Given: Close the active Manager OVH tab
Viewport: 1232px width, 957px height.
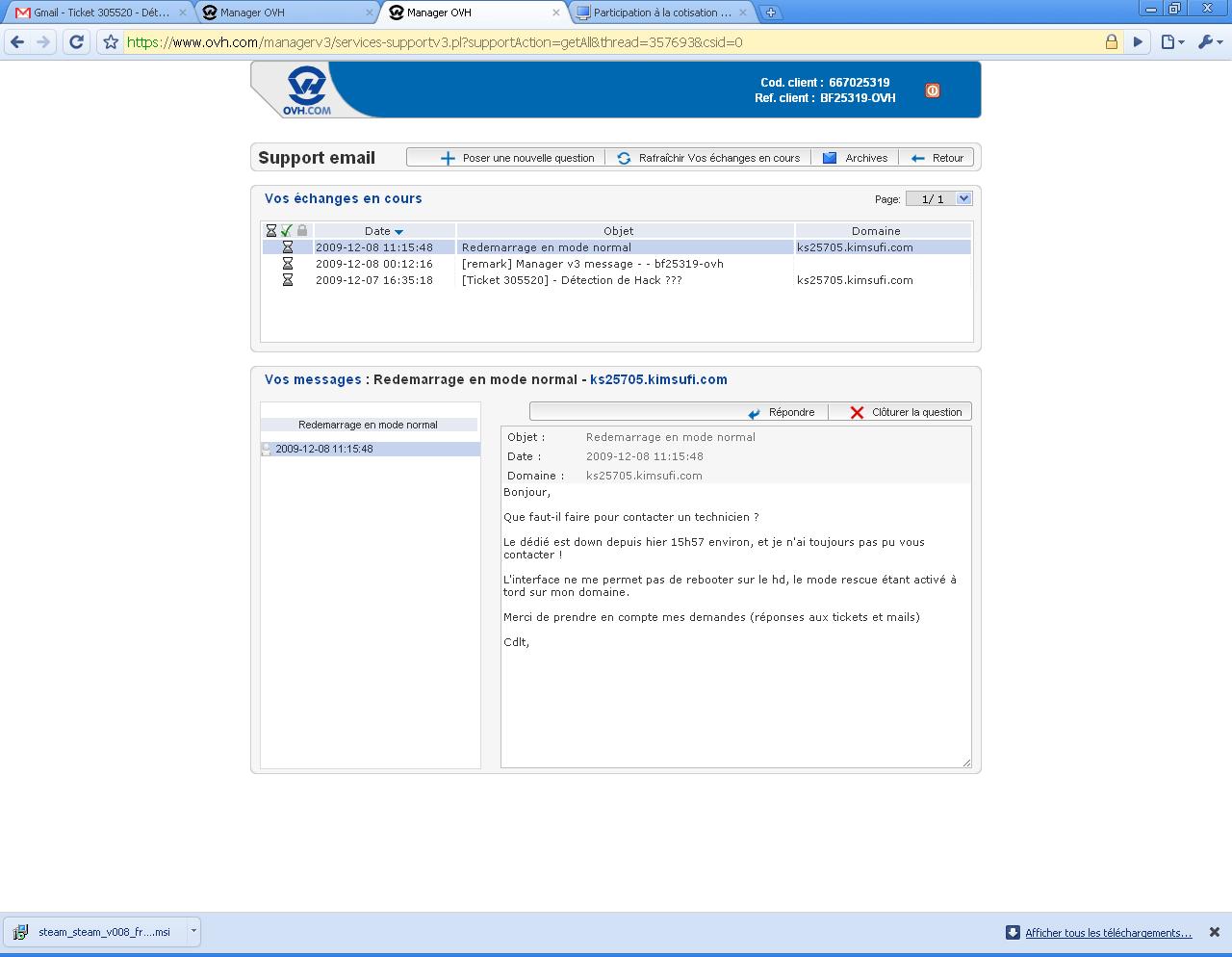Looking at the screenshot, I should coord(556,13).
